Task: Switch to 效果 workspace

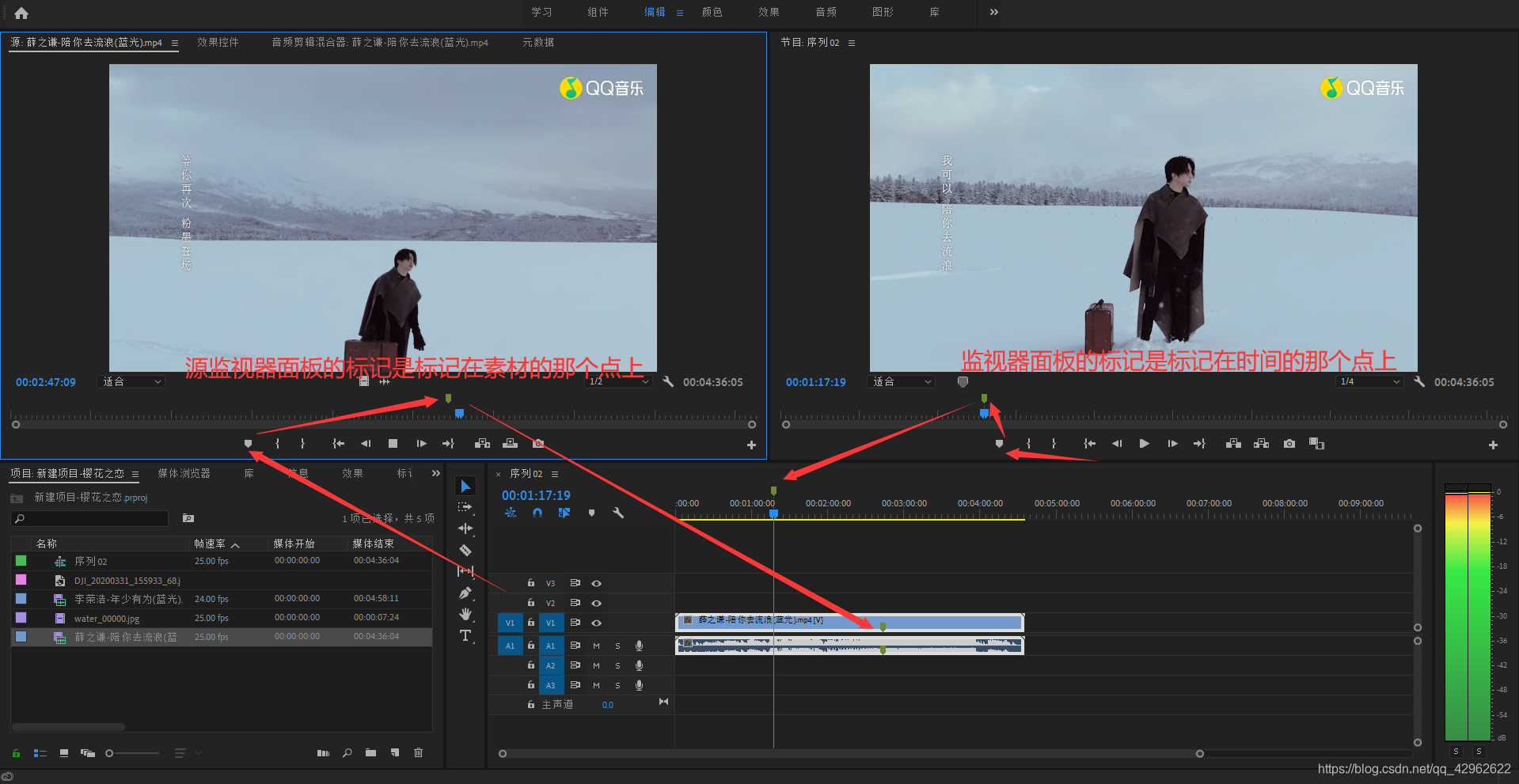Action: [769, 12]
